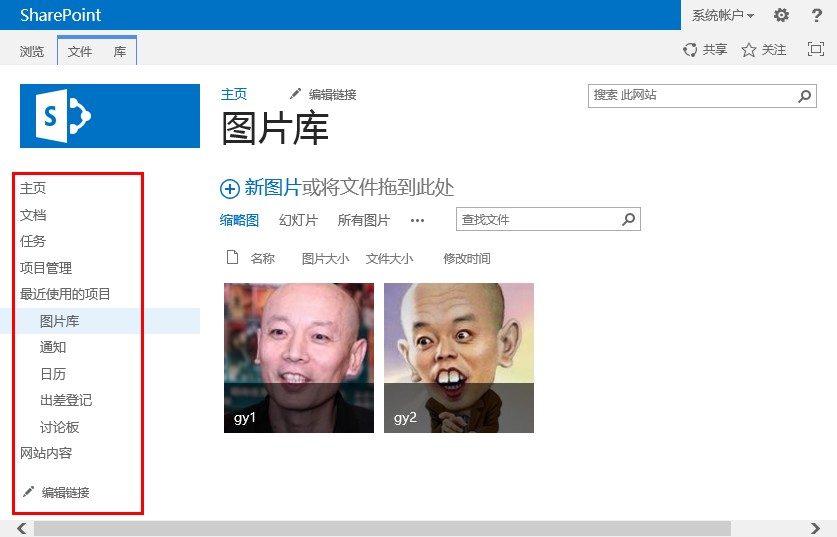Click the horizontal scrollbar right arrow
The image size is (837, 537).
816,528
